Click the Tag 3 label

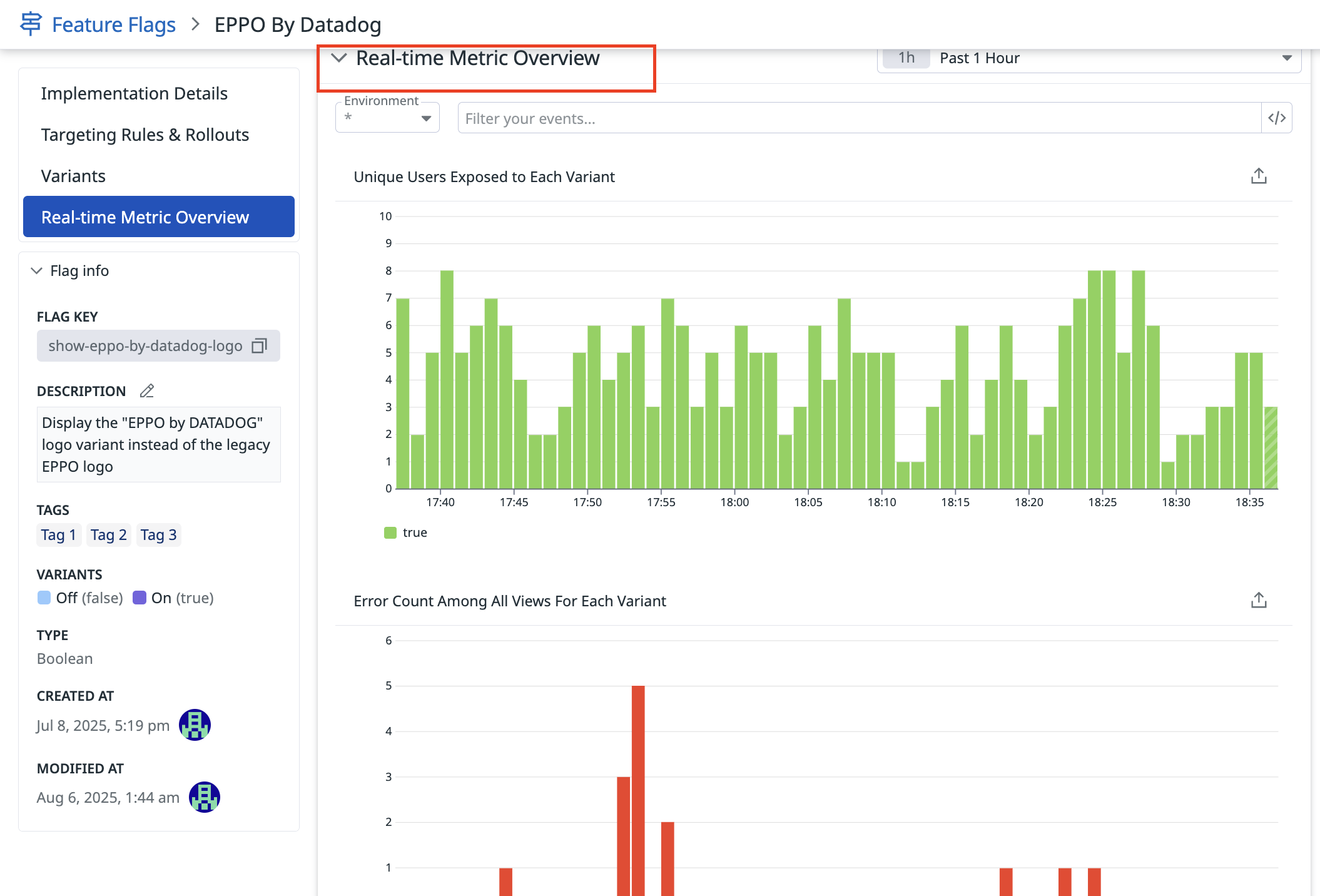coord(159,535)
